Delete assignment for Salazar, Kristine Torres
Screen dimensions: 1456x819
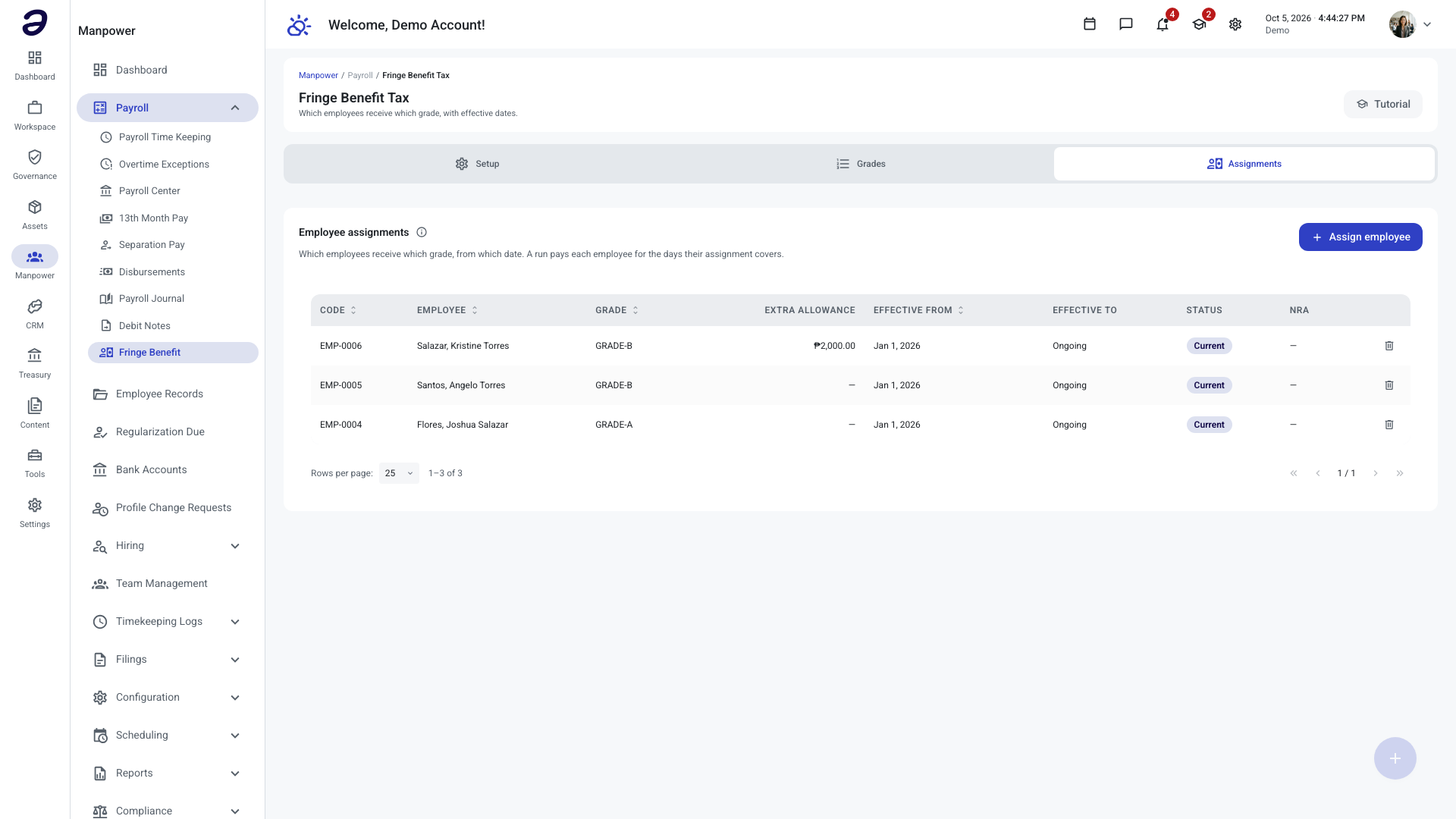(1389, 346)
